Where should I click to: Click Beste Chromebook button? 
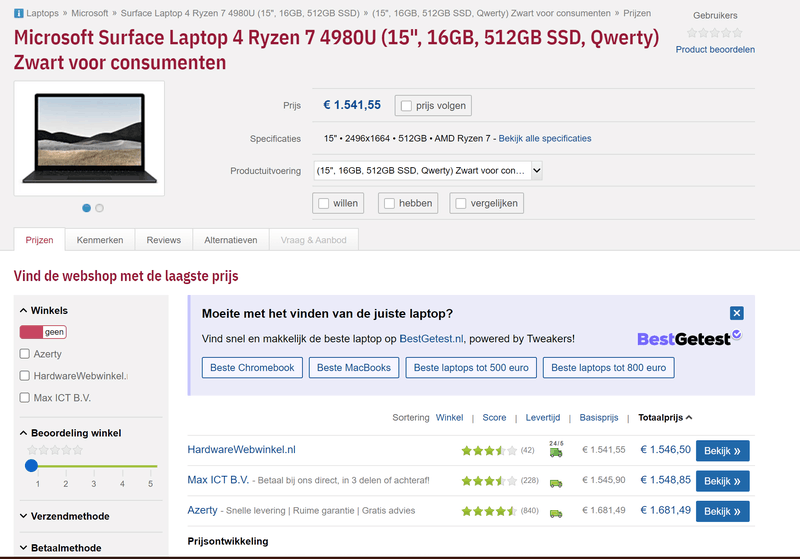[252, 368]
